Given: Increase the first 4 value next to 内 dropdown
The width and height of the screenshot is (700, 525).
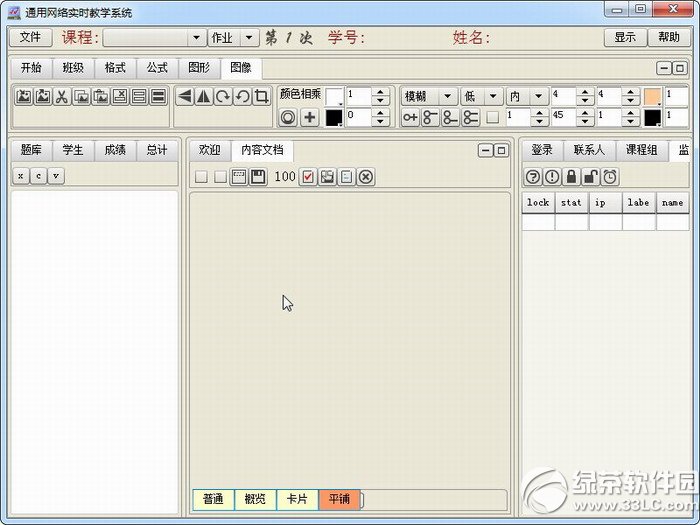Looking at the screenshot, I should pos(585,92).
